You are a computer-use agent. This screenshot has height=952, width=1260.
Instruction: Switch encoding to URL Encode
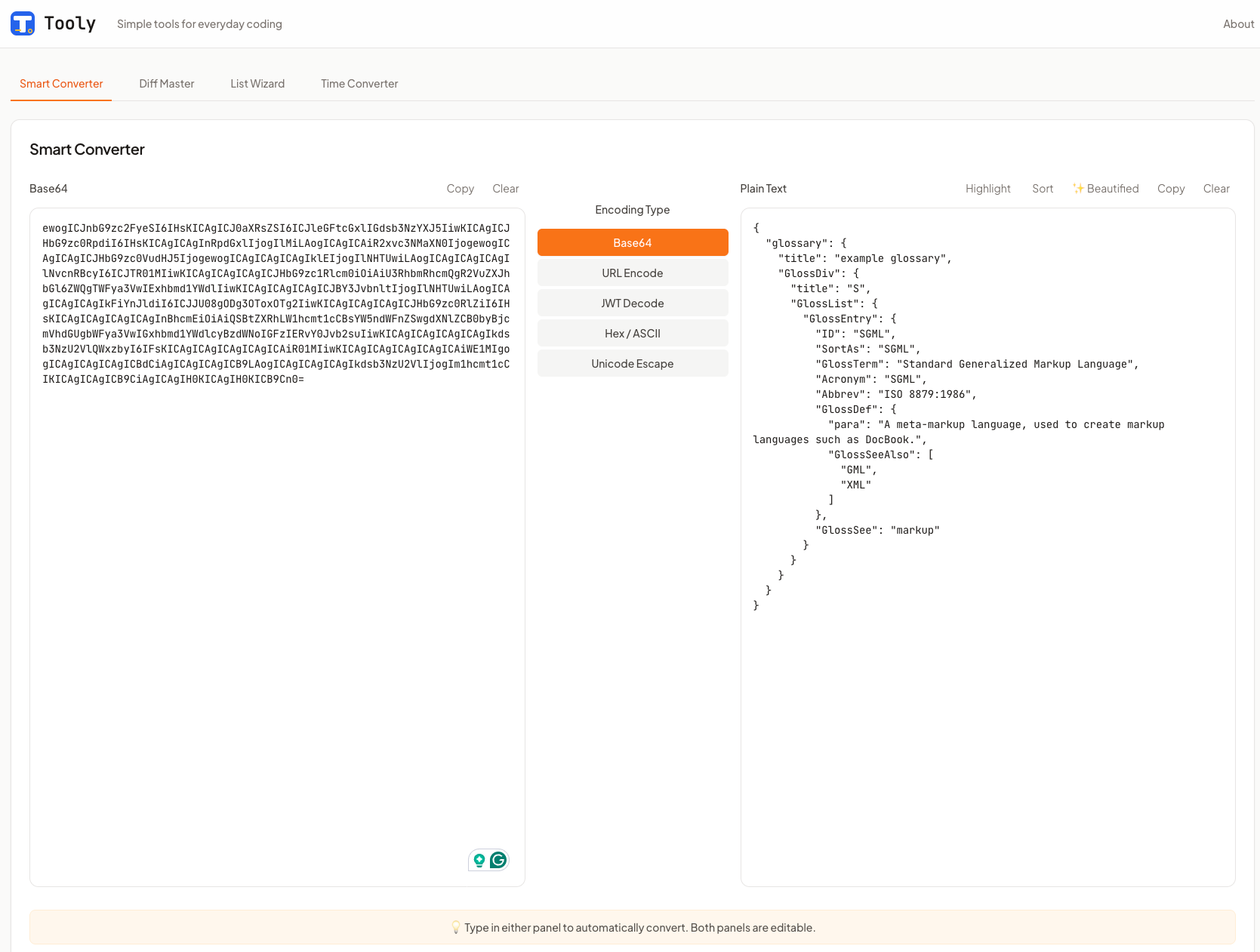[632, 273]
